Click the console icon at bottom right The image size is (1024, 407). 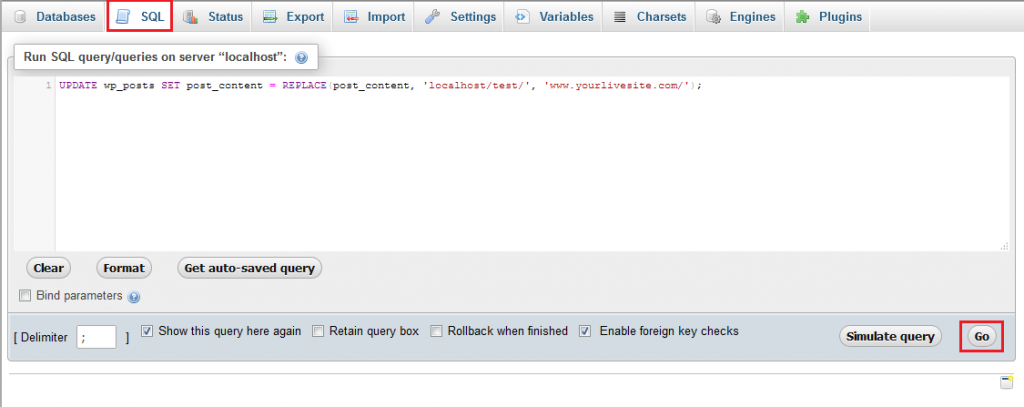coord(1006,383)
